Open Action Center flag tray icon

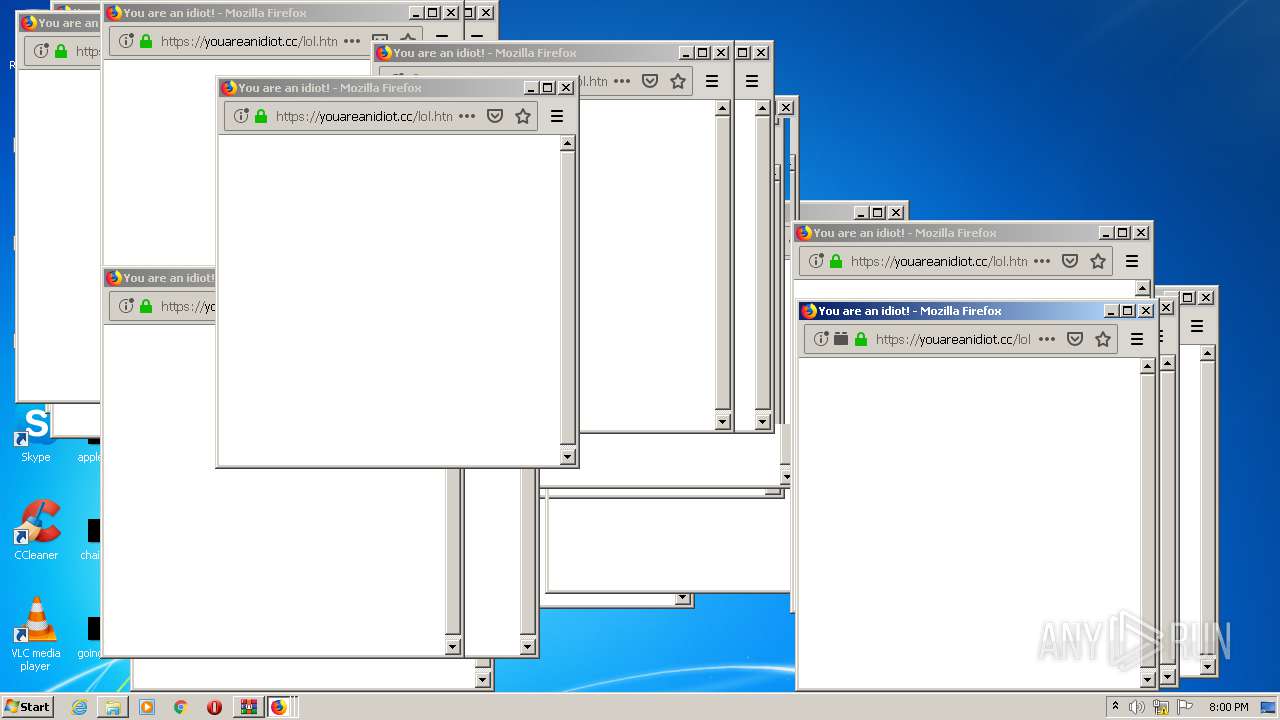coord(1185,707)
